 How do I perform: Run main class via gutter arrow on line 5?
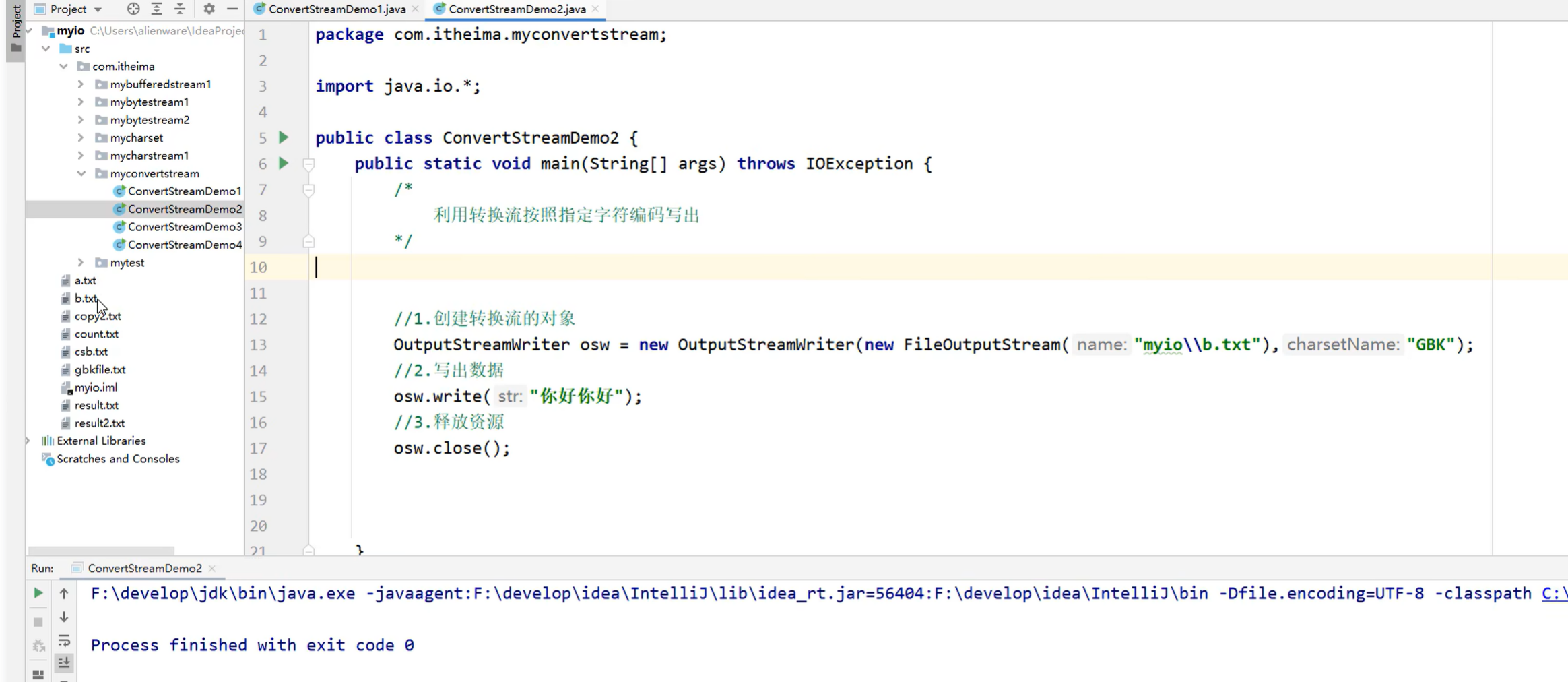click(283, 137)
